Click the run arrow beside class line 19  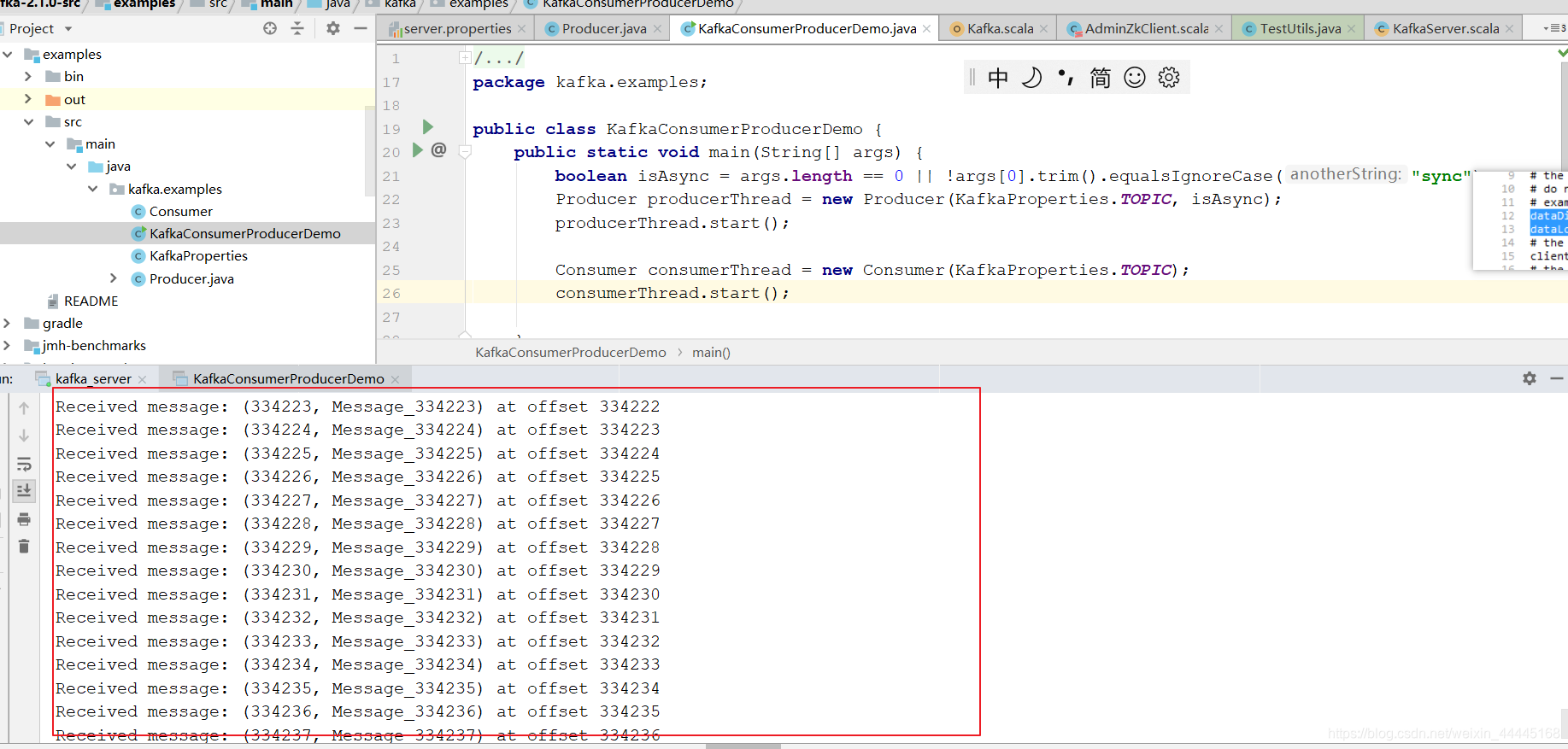point(428,127)
